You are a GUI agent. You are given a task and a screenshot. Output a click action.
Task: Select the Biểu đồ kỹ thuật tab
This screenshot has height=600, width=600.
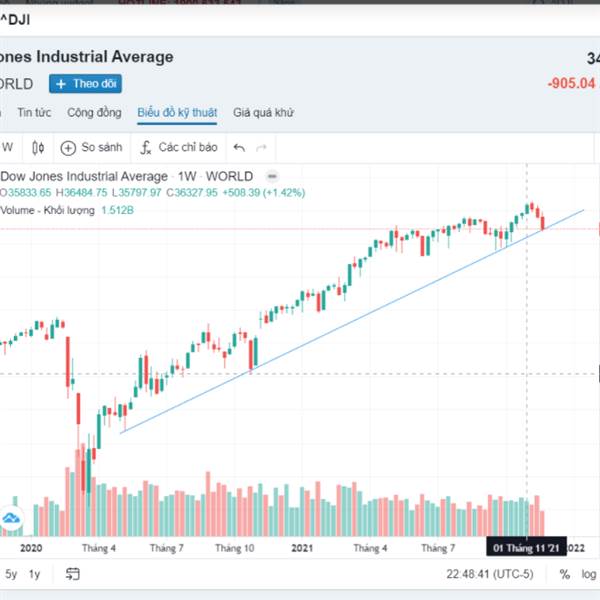click(177, 112)
